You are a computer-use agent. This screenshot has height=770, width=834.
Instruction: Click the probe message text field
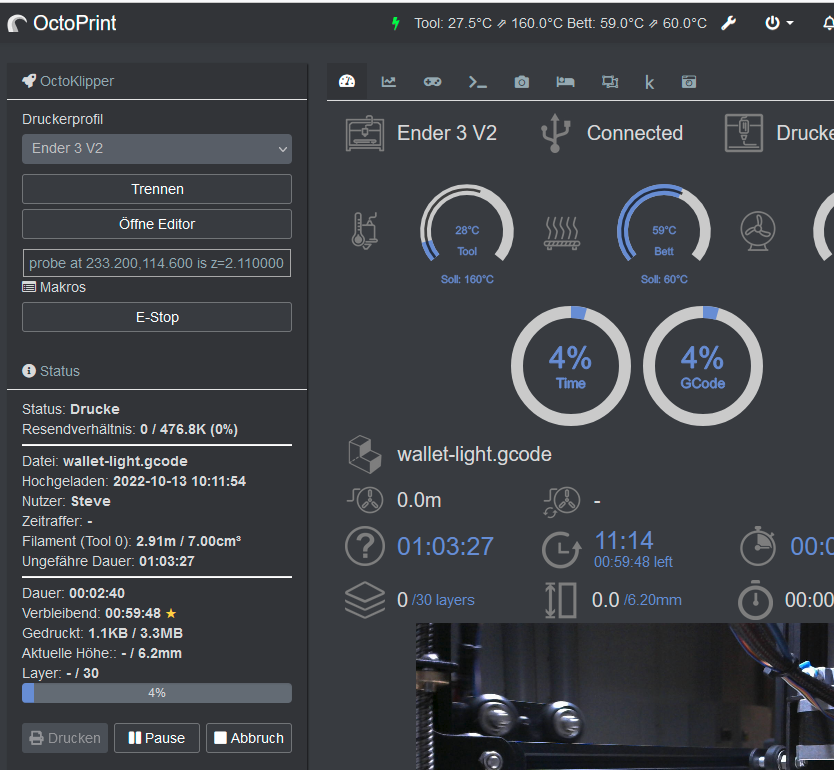(157, 263)
